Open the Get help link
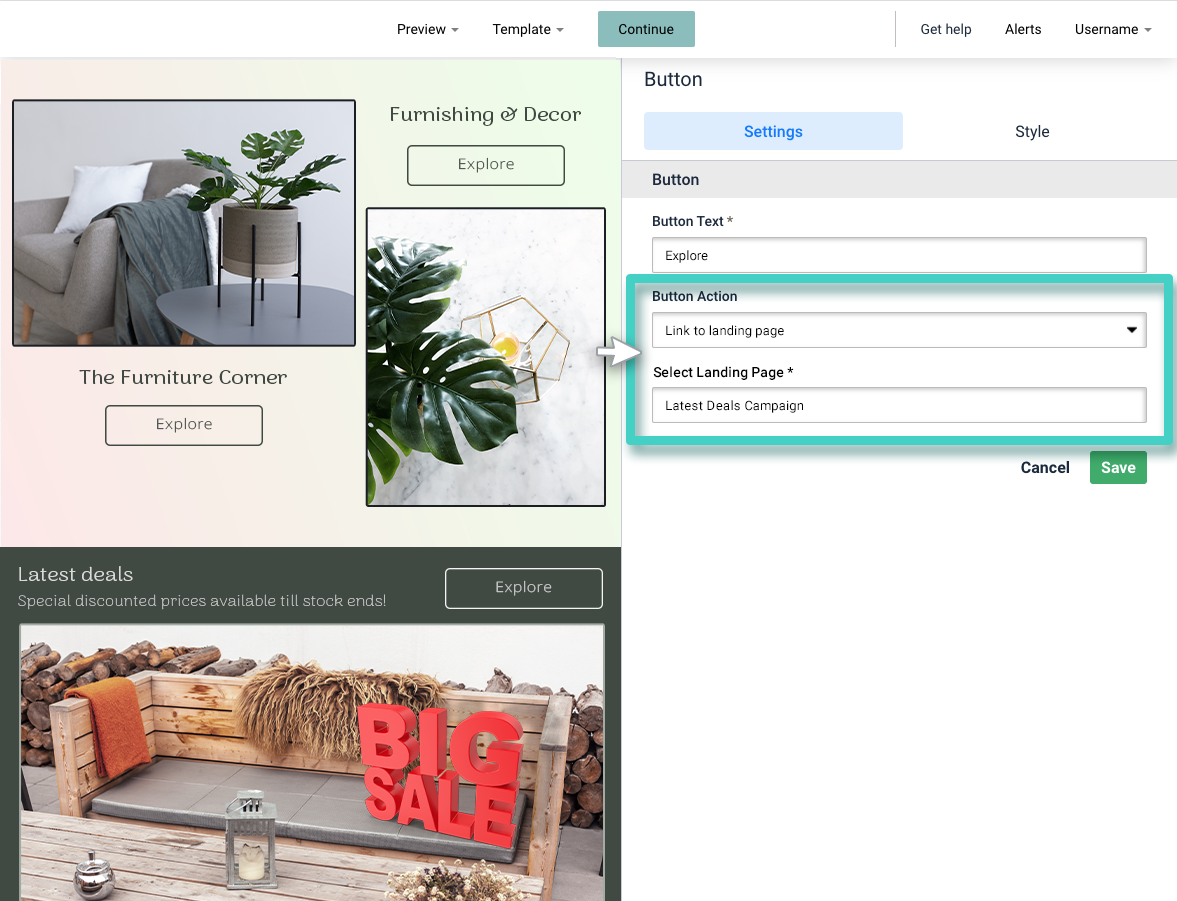 tap(945, 29)
